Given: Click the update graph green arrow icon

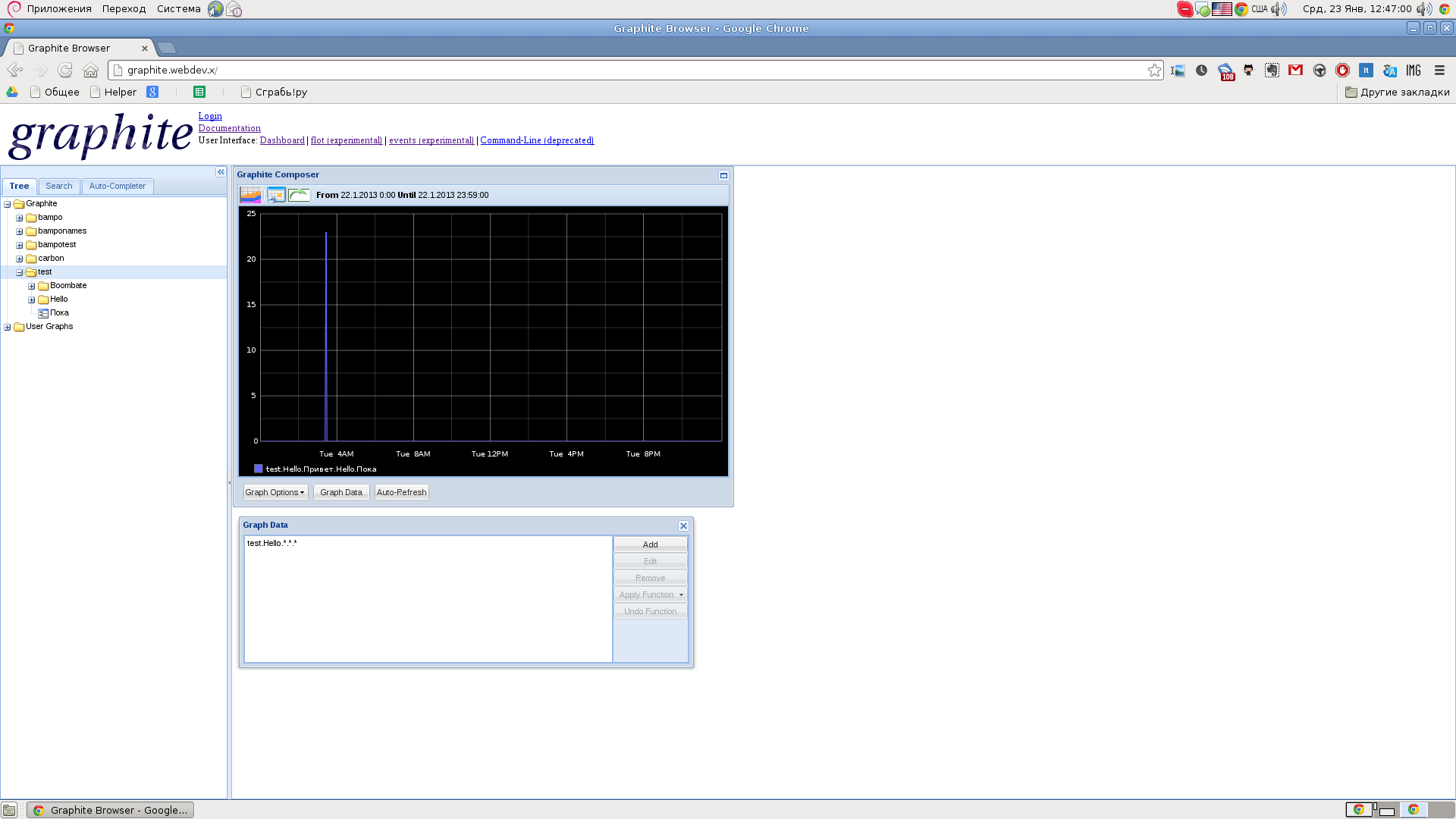Looking at the screenshot, I should click(299, 195).
